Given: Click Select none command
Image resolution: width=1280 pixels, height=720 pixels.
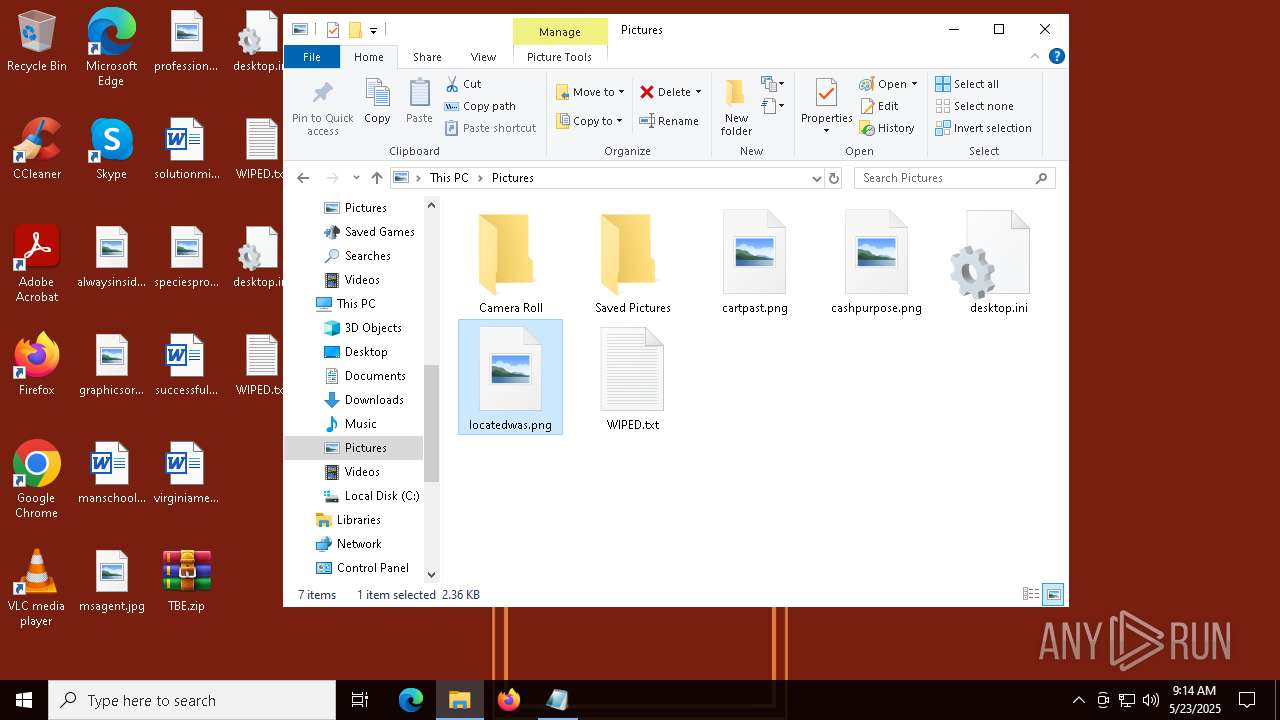Looking at the screenshot, I should pyautogui.click(x=974, y=106).
